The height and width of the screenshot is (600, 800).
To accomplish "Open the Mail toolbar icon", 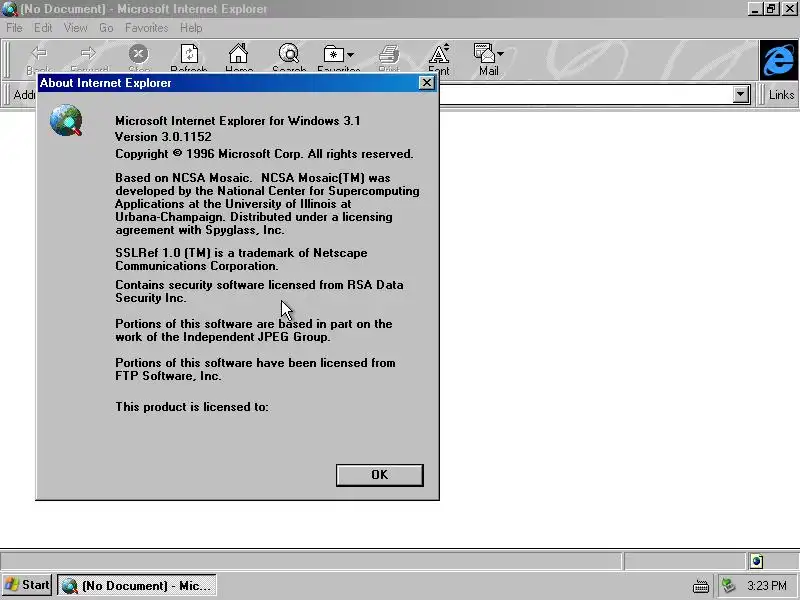I will coord(484,53).
